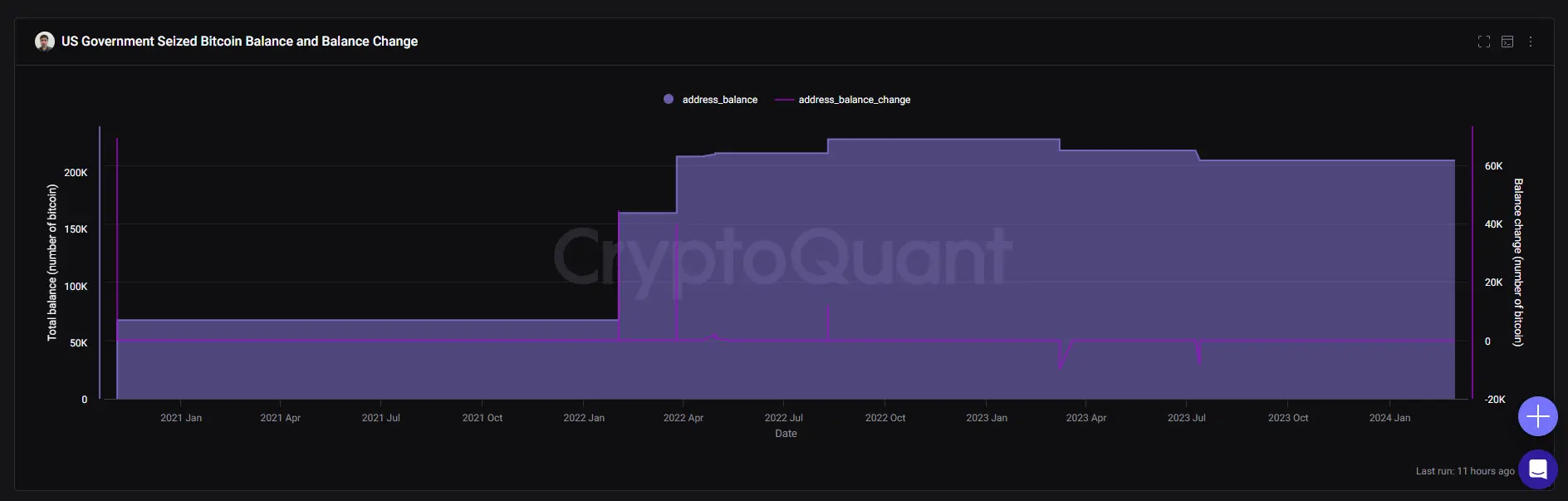Click the '-20K' right axis value

[x=1495, y=400]
